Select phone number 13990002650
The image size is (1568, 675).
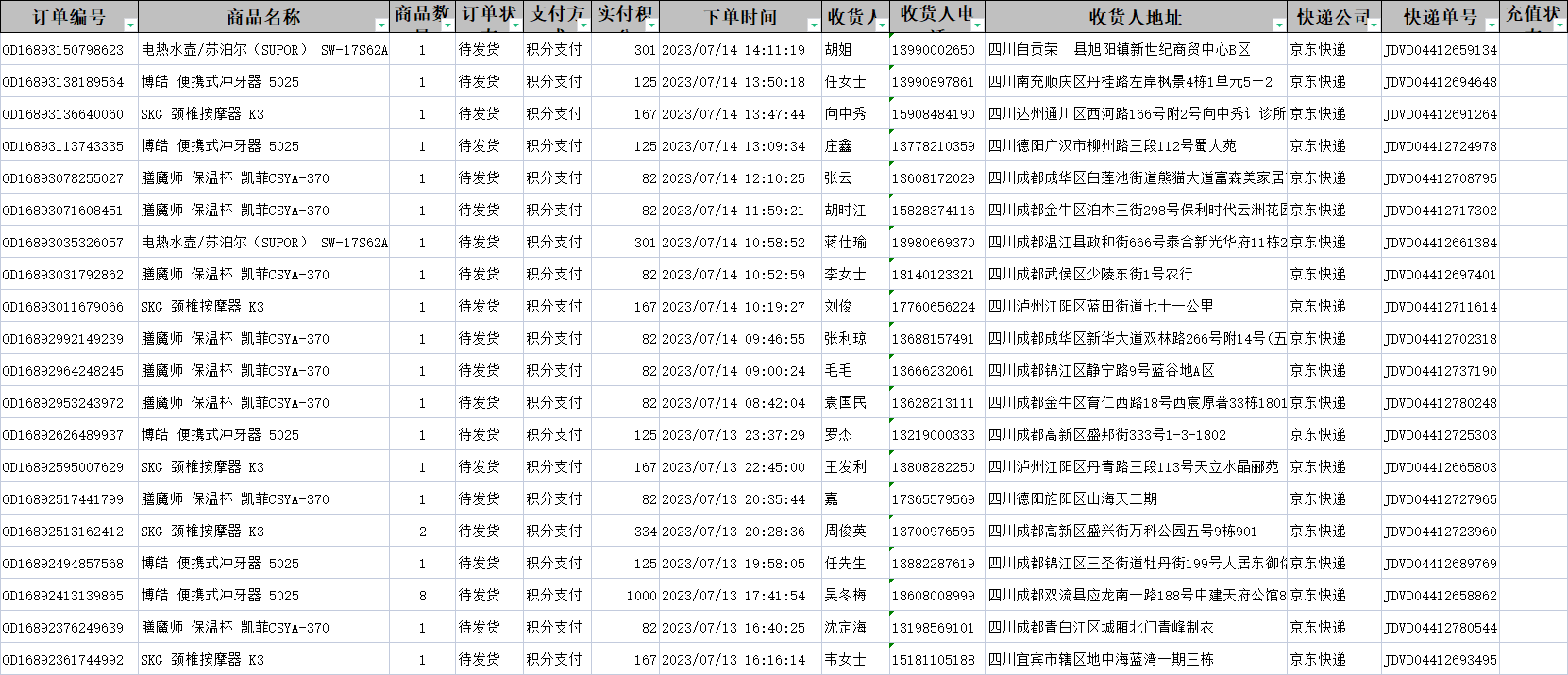934,50
